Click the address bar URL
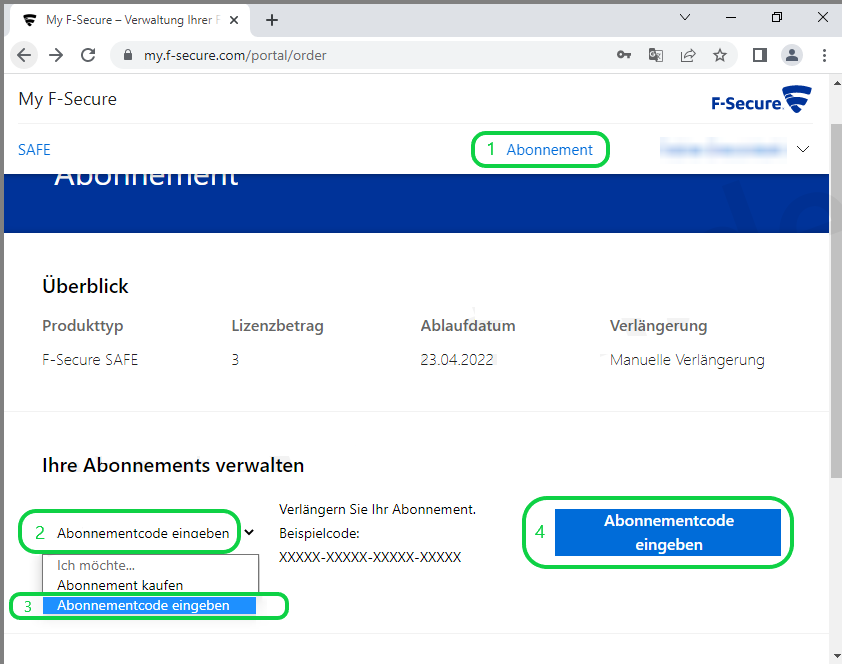Screen dimensions: 842x664 (235, 55)
